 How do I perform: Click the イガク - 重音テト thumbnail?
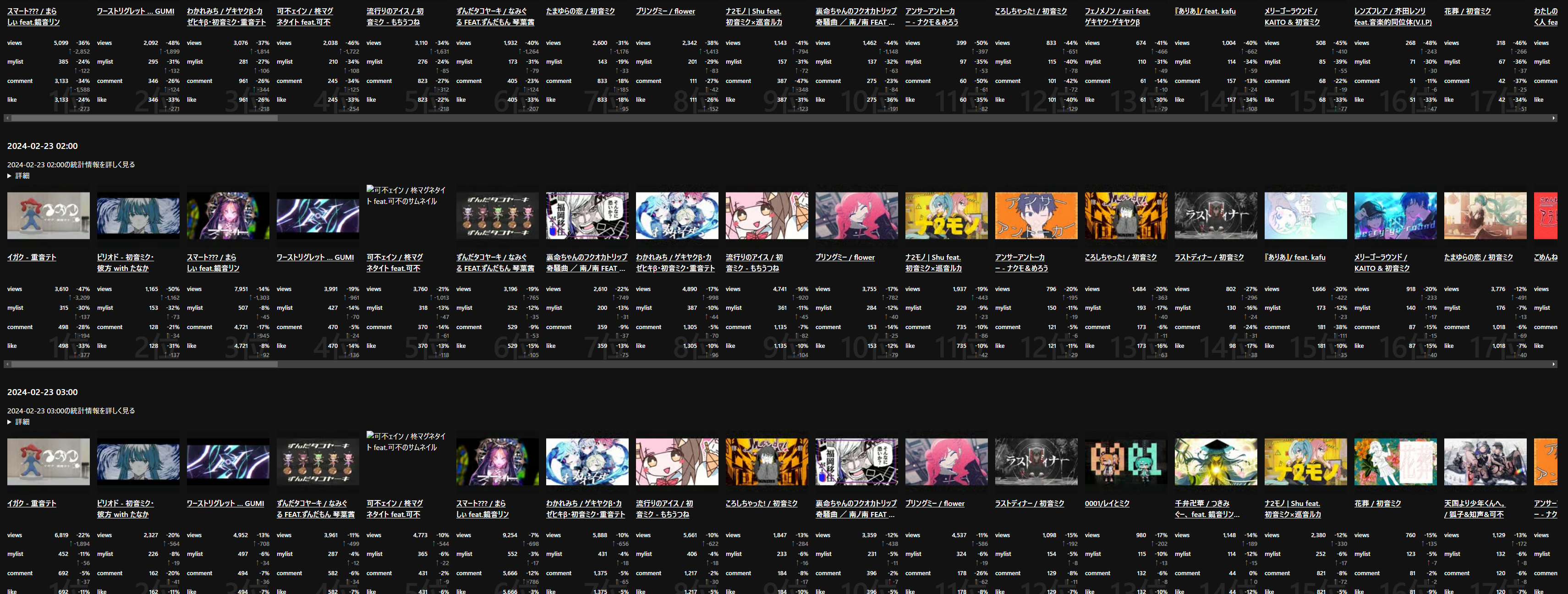click(48, 215)
